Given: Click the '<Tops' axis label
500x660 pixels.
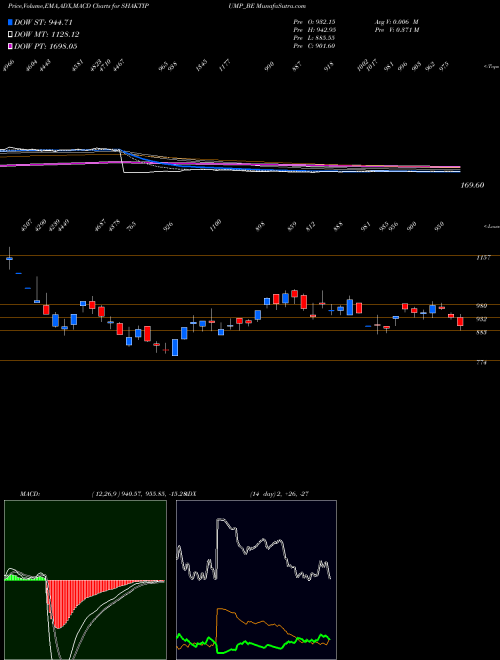Looking at the screenshot, I should point(491,66).
